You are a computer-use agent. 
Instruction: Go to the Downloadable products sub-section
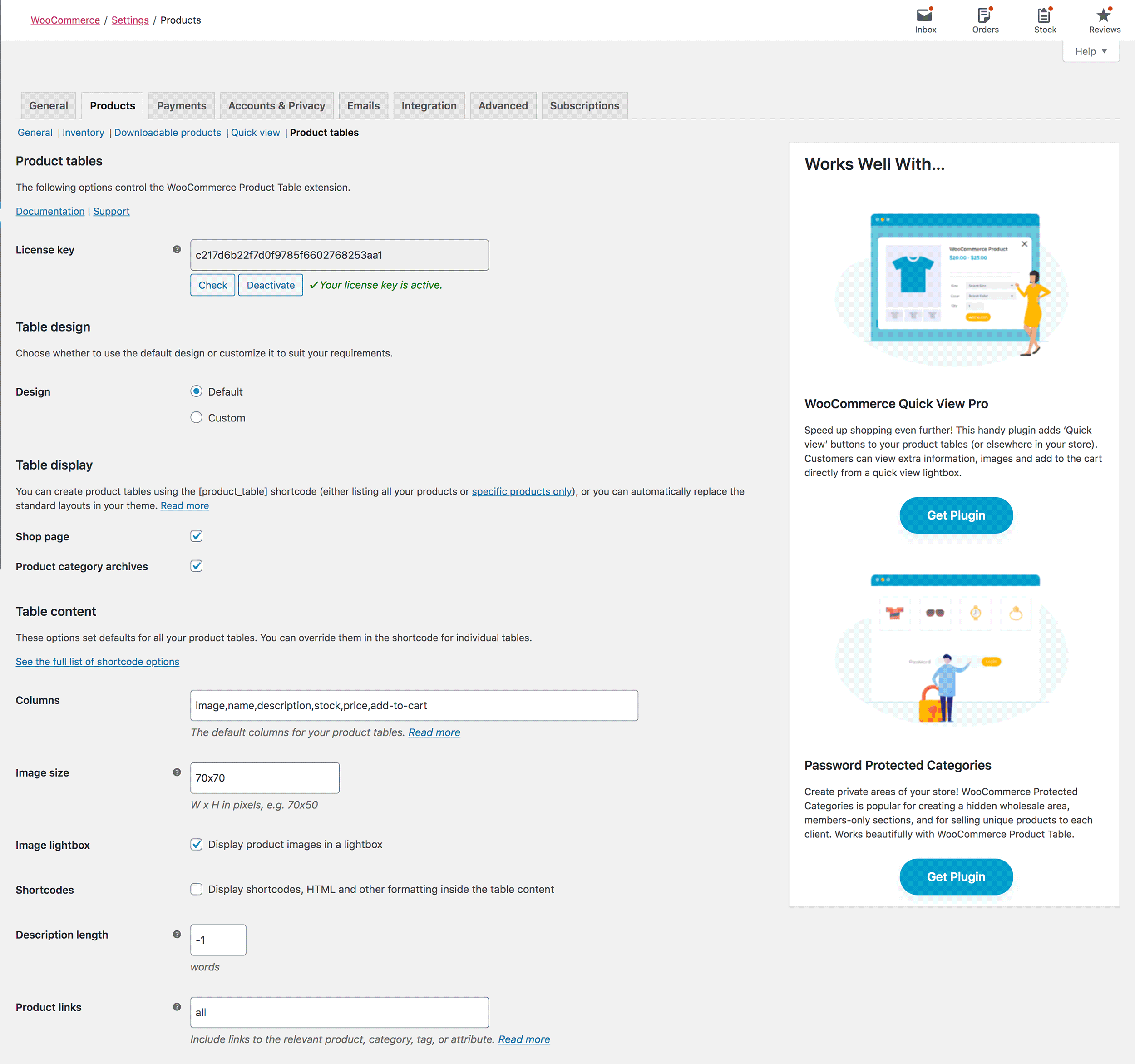(x=167, y=133)
